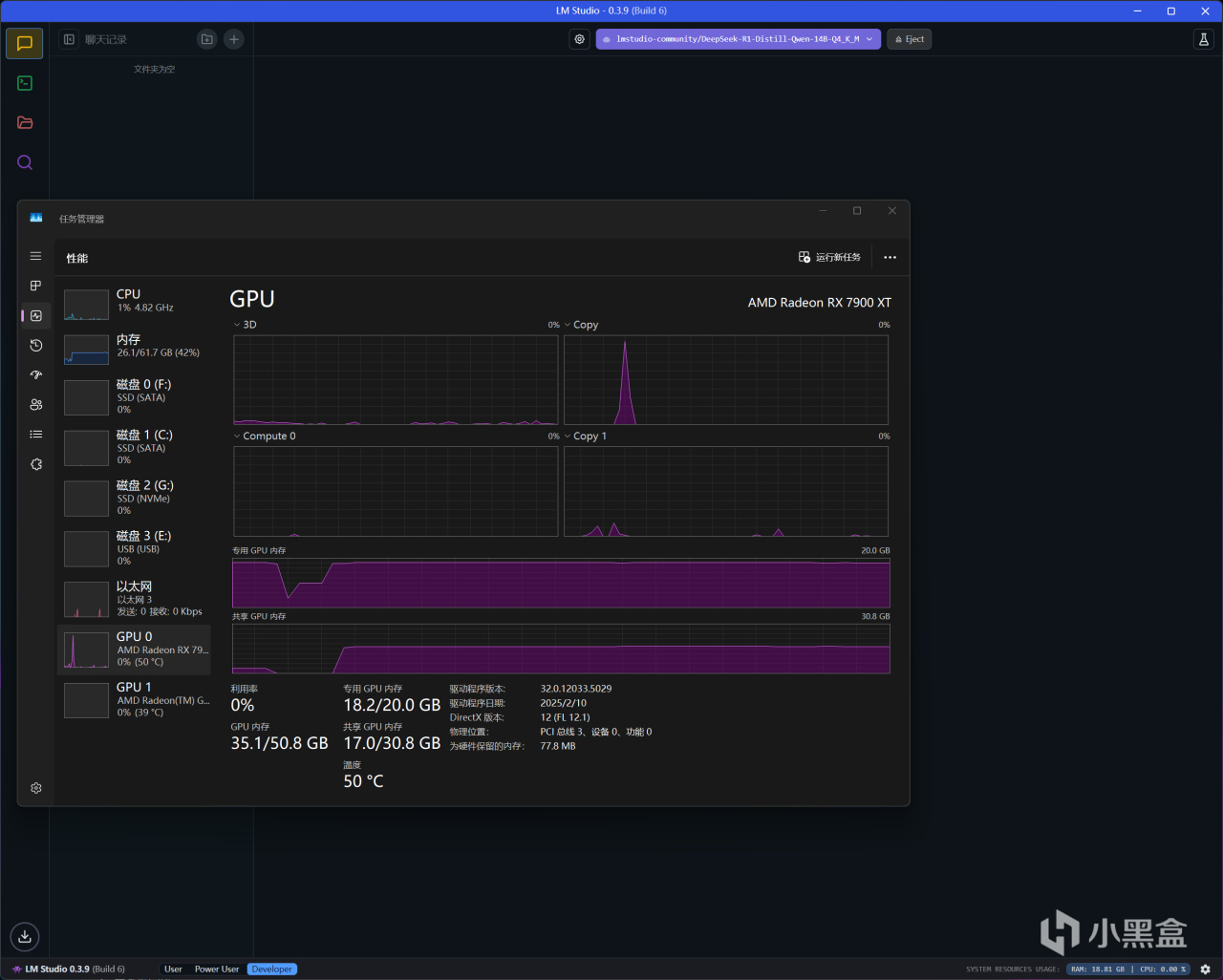This screenshot has height=980, width=1223.
Task: Open the Services icon in Task Manager
Action: click(36, 464)
